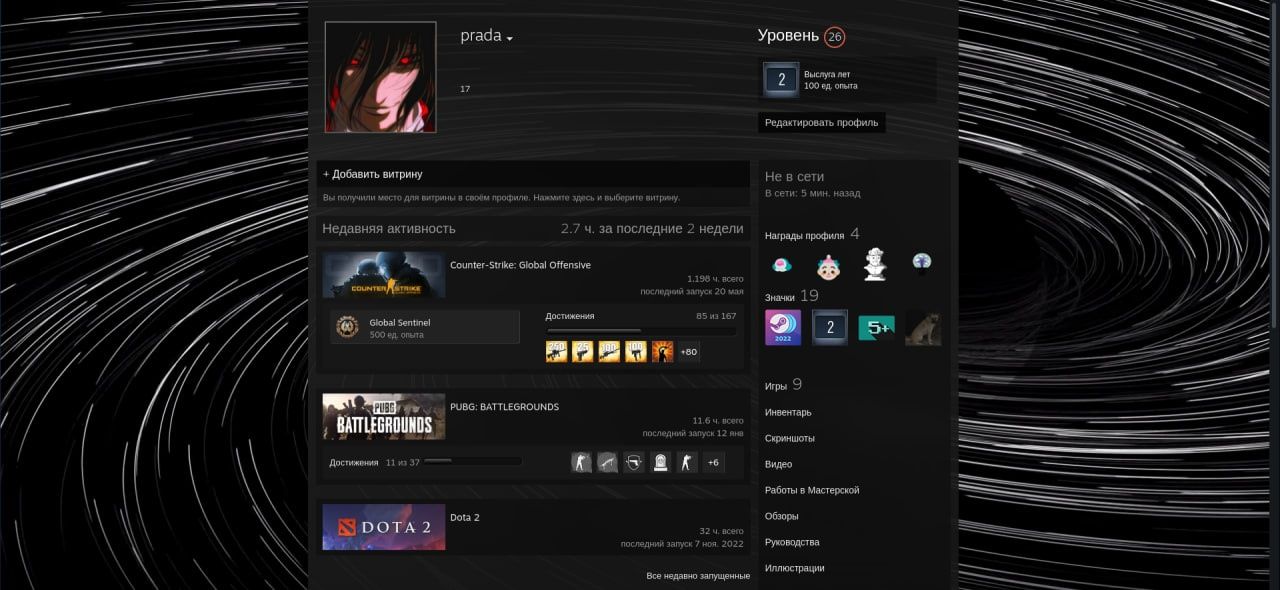
Task: Open the prada name history dropdown arrow
Action: coord(509,38)
